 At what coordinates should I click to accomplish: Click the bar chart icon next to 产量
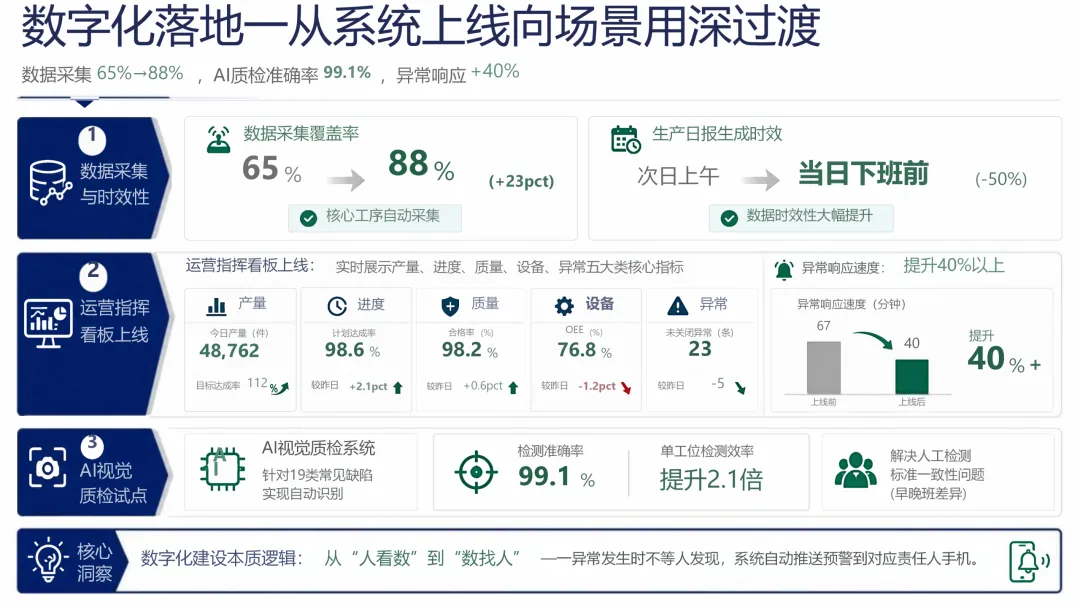(216, 306)
